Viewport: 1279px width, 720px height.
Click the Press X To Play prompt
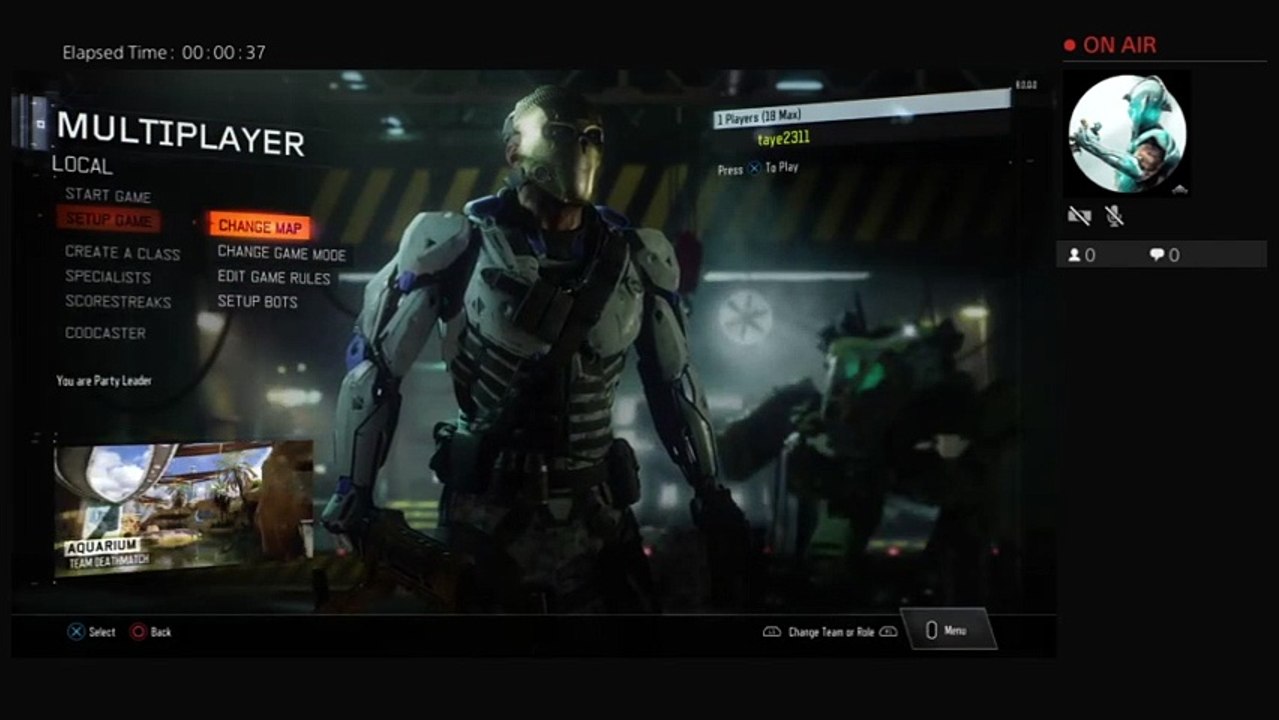(758, 169)
